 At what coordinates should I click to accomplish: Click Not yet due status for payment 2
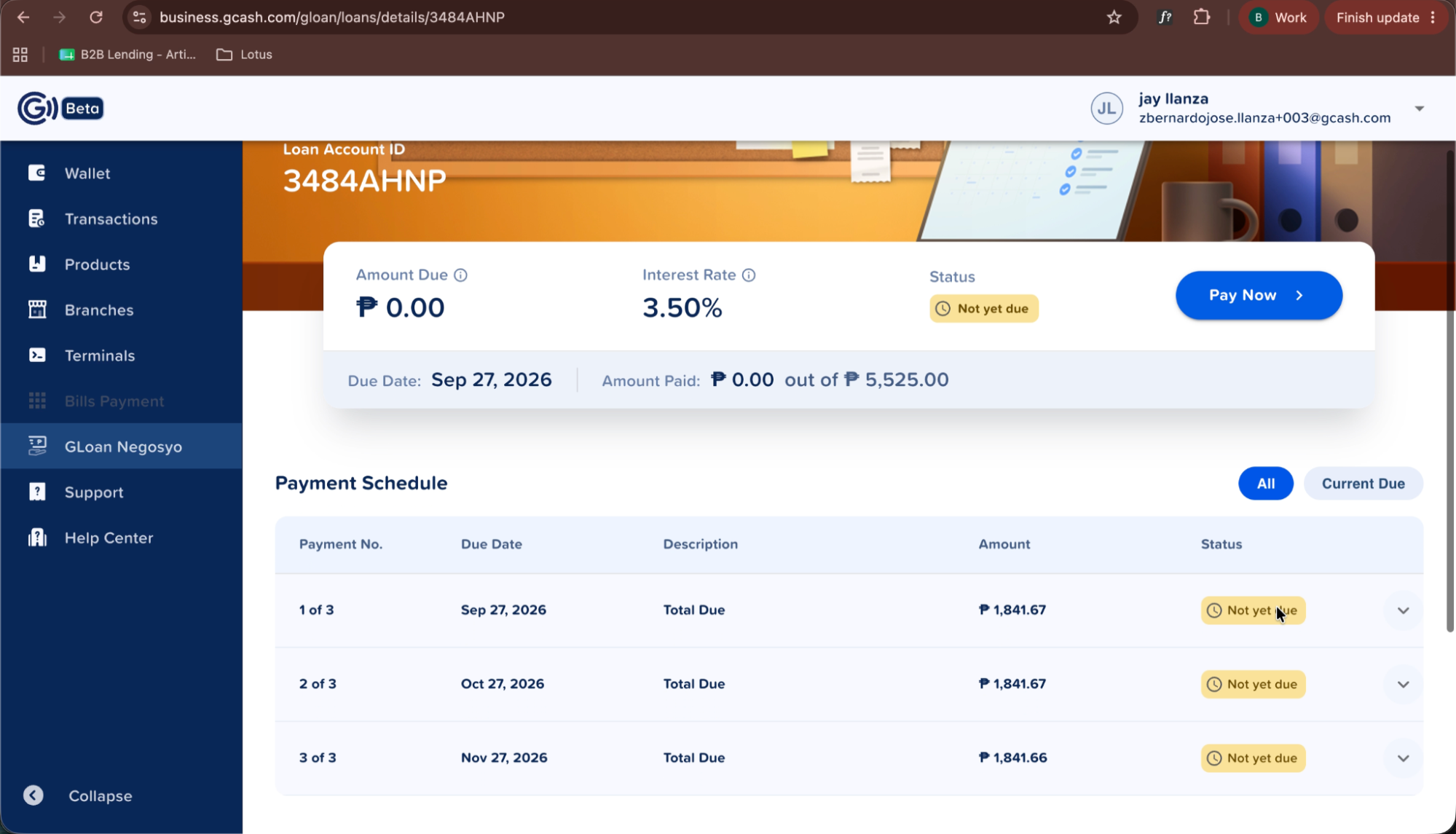click(x=1253, y=685)
